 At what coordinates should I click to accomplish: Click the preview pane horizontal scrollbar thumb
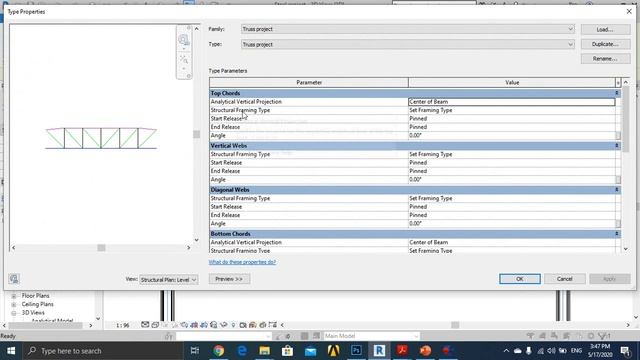pyautogui.click(x=101, y=247)
